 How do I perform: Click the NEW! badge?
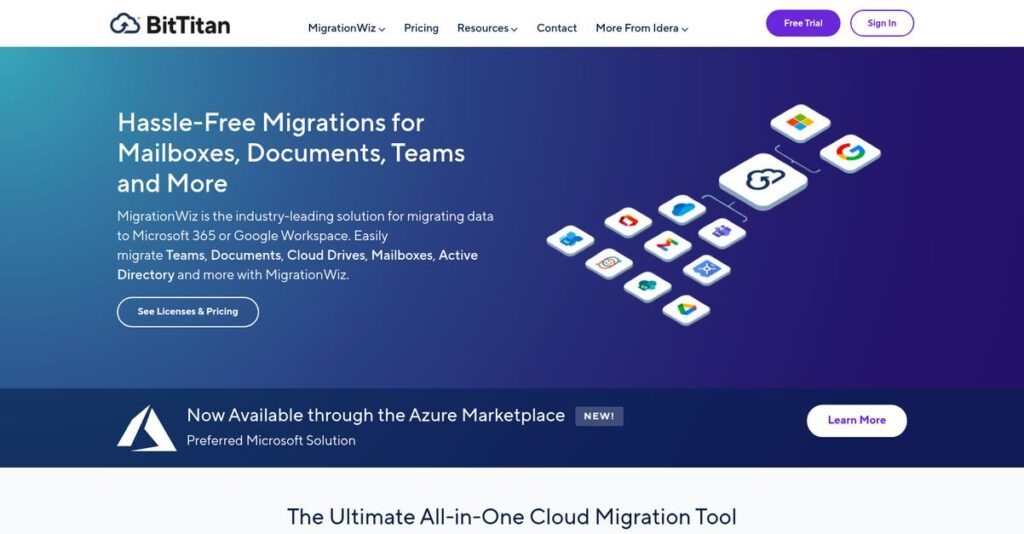(599, 416)
